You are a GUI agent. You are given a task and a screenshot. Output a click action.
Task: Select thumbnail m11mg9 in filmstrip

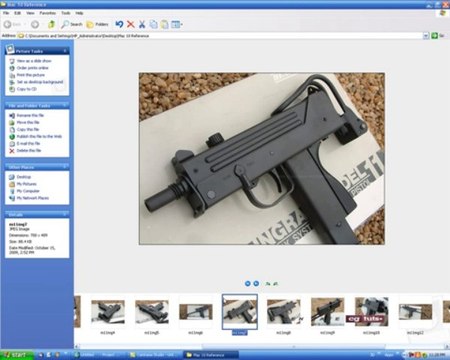pyautogui.click(x=327, y=315)
